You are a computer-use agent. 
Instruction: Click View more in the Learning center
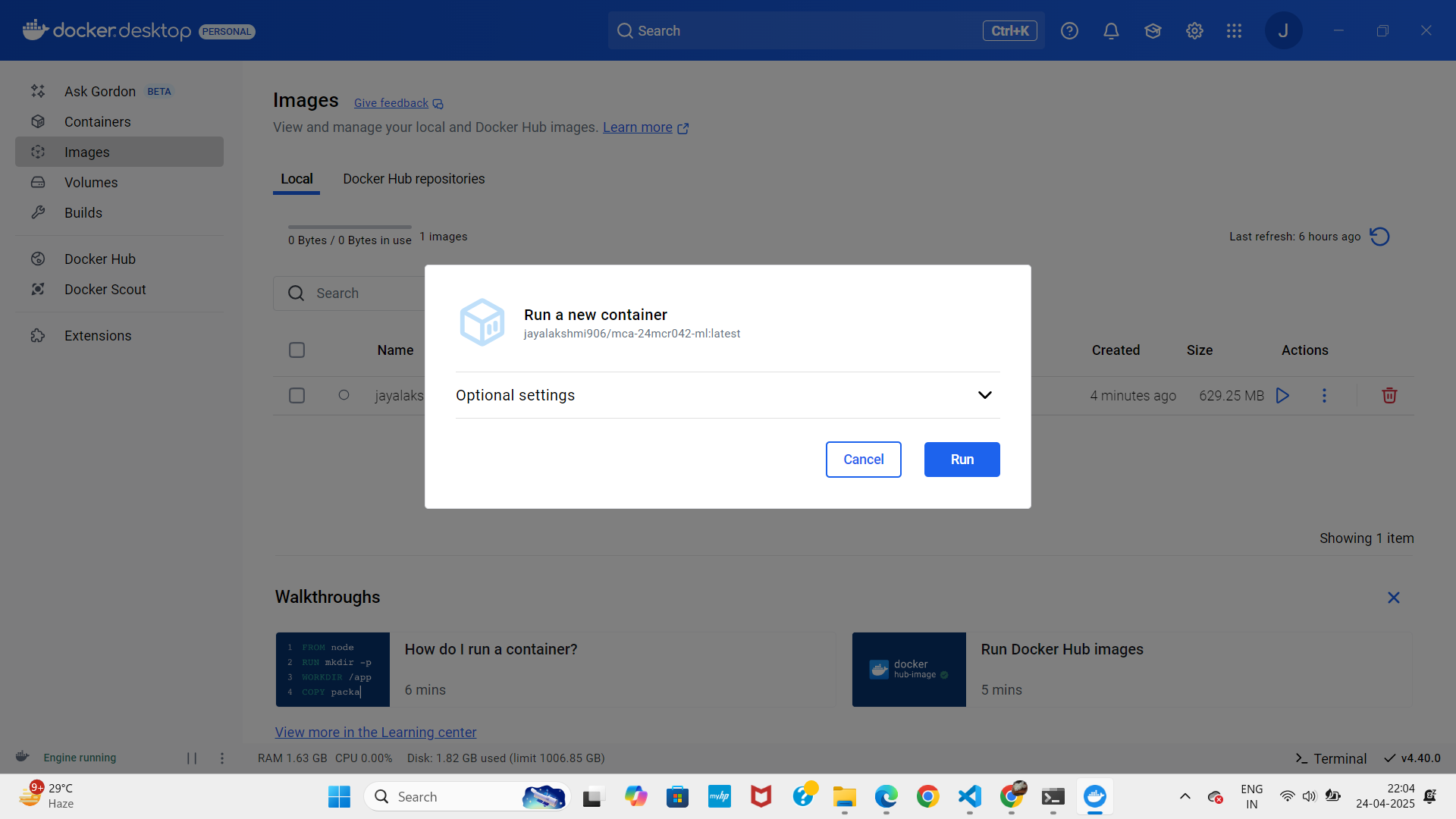pyautogui.click(x=375, y=732)
